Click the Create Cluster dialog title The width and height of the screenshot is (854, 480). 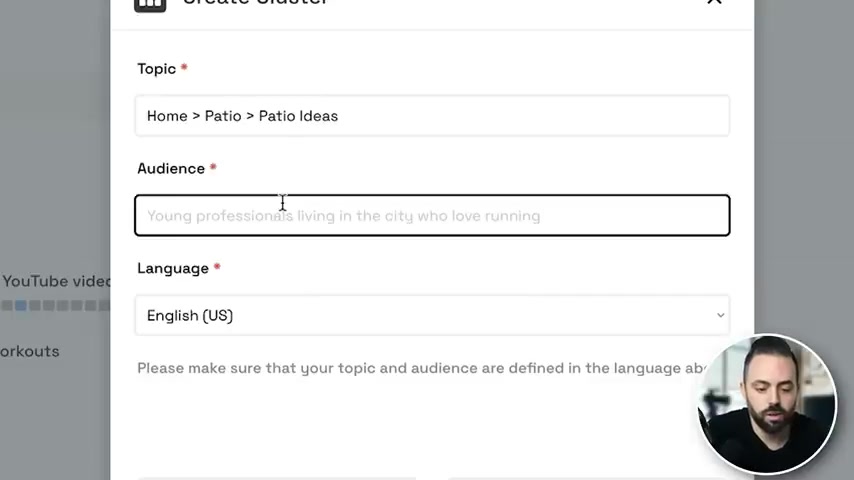coord(255,3)
